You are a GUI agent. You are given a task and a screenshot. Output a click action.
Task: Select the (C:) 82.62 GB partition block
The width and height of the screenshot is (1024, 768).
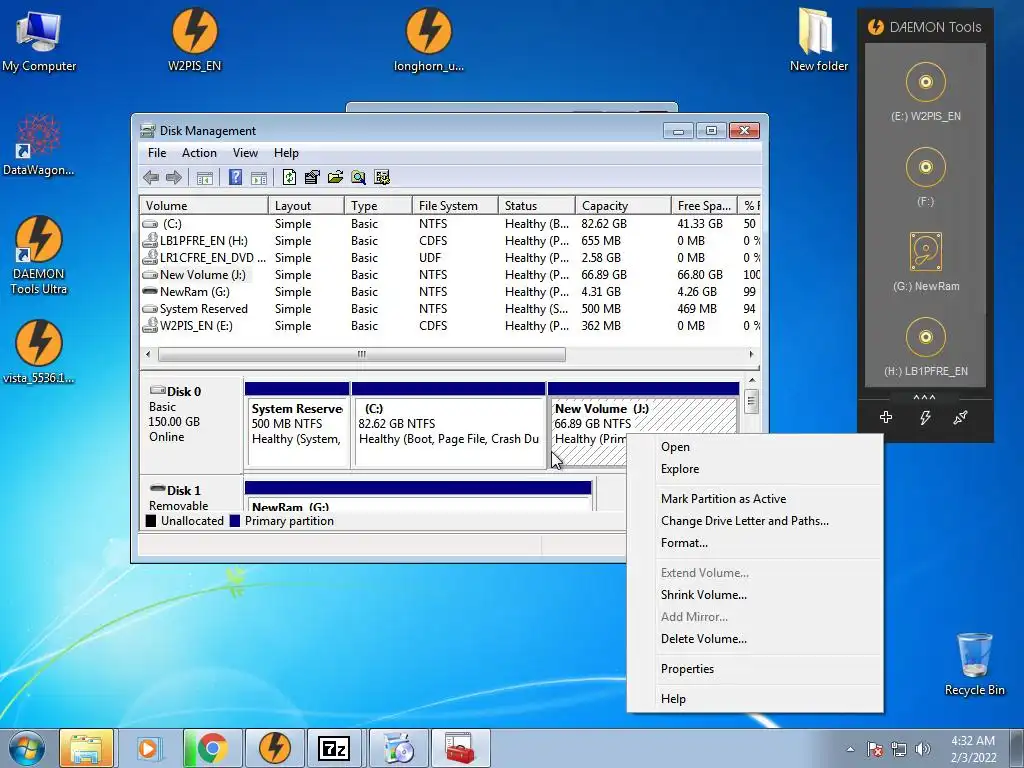tap(449, 426)
